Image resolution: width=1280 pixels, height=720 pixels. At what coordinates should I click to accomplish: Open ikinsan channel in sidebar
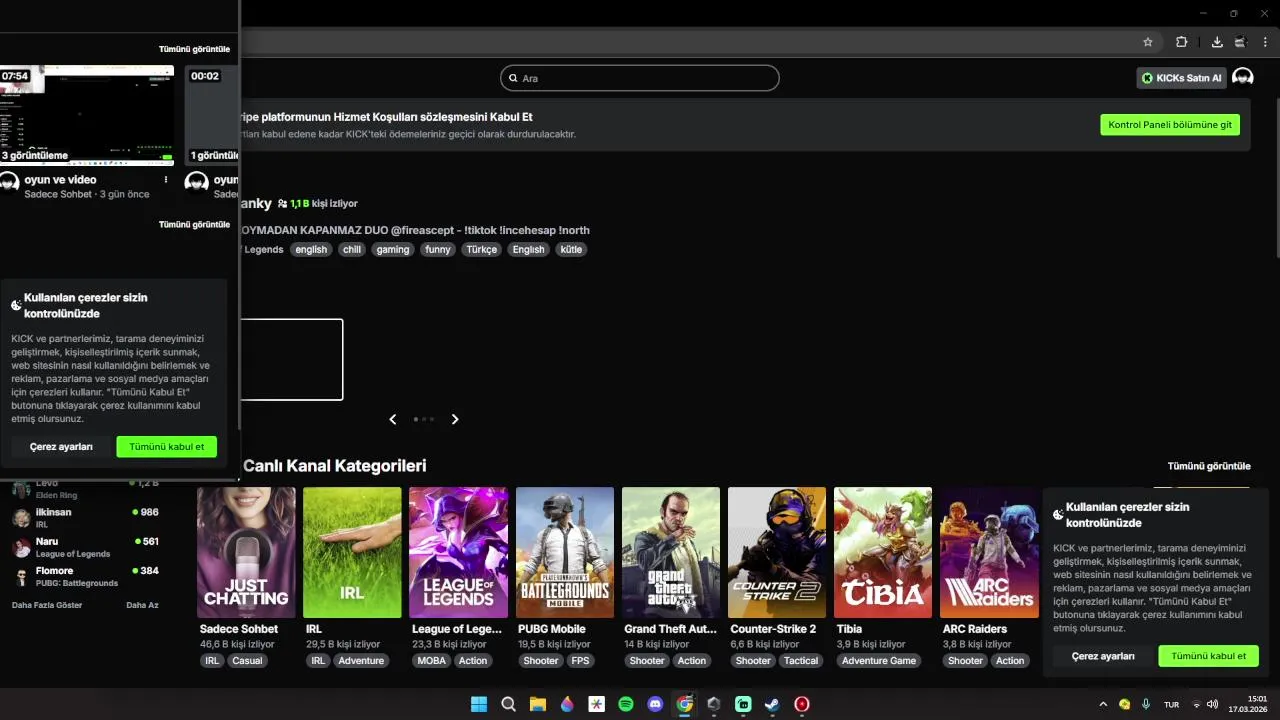[x=85, y=518]
